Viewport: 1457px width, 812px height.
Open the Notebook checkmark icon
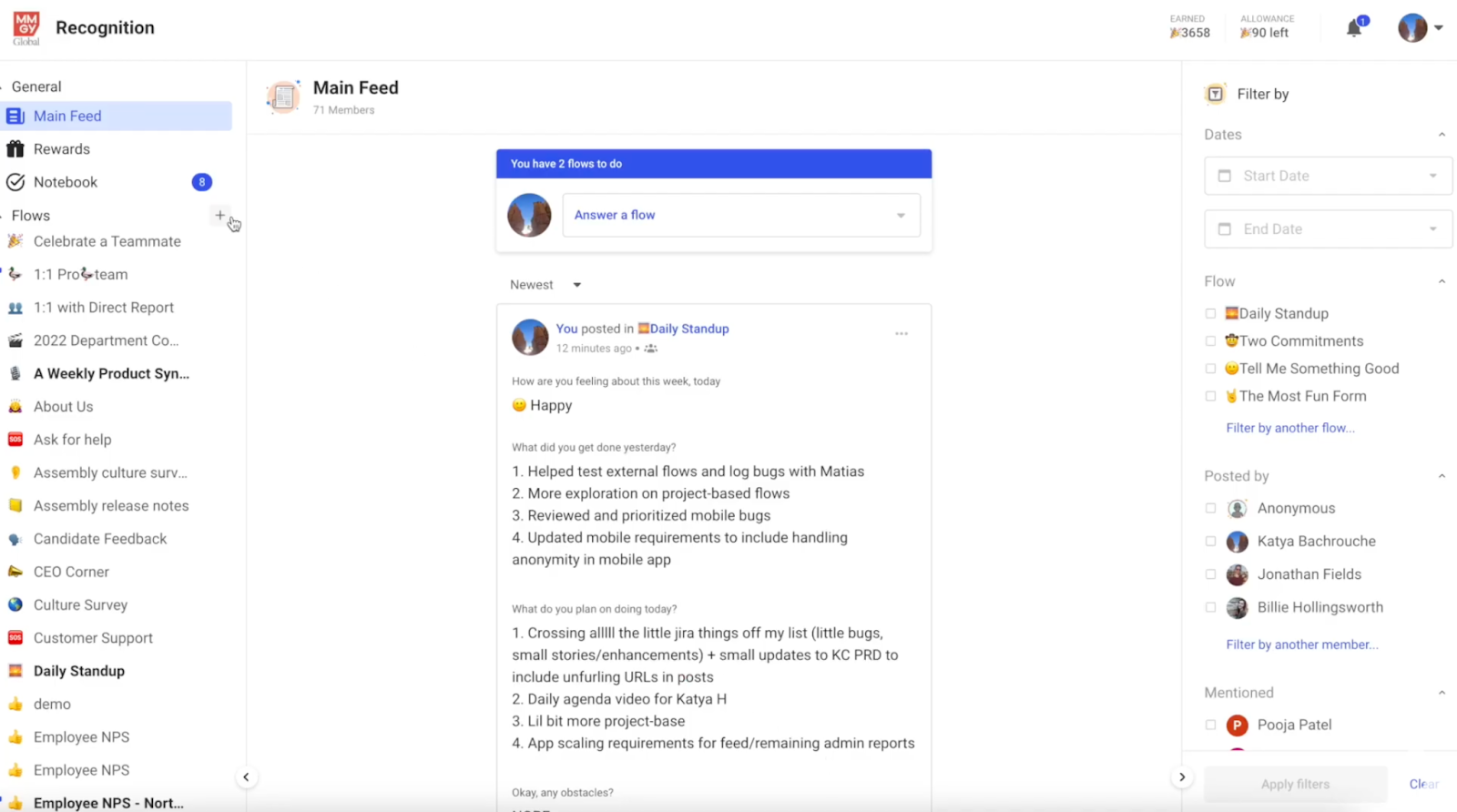click(x=15, y=181)
